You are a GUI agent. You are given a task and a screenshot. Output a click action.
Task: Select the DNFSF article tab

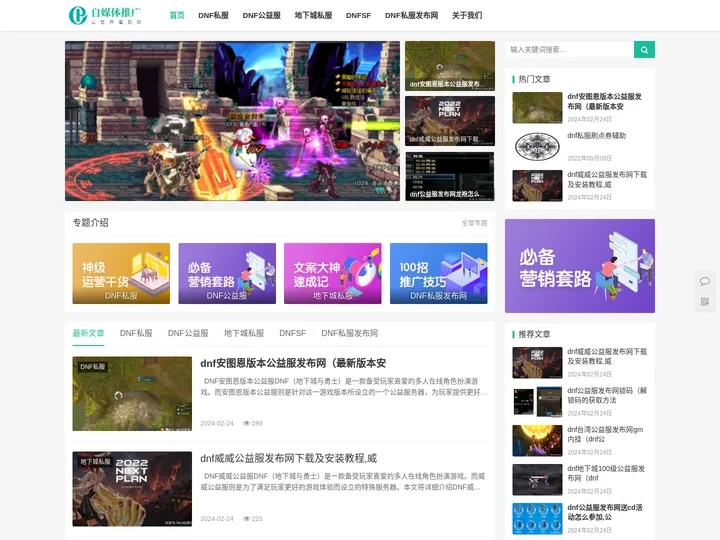pyautogui.click(x=292, y=333)
